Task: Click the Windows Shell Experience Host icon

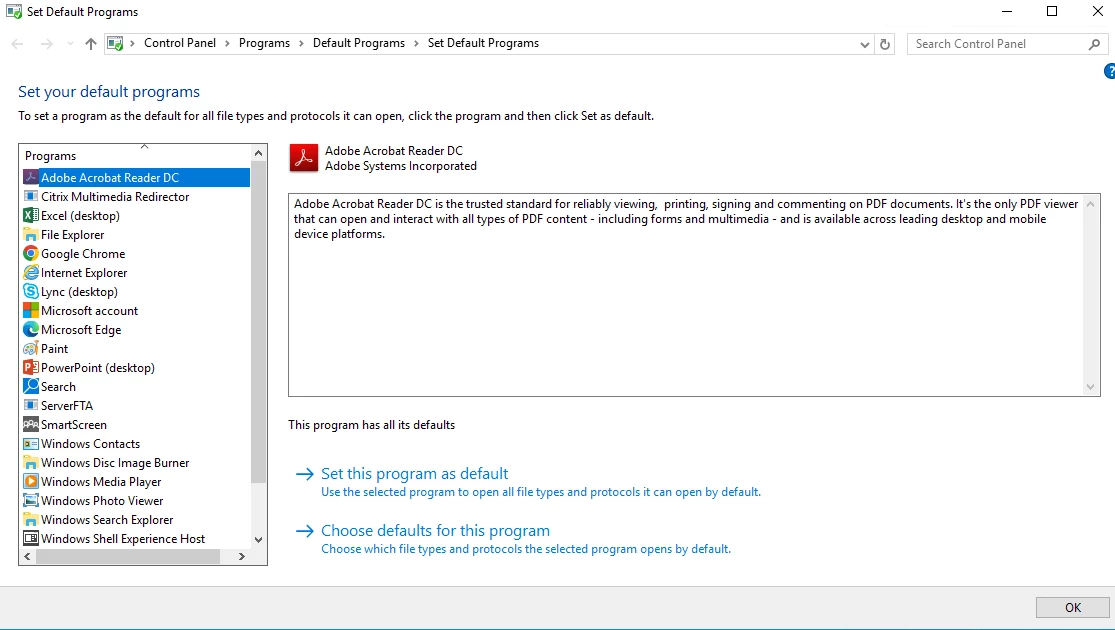Action: tap(31, 538)
